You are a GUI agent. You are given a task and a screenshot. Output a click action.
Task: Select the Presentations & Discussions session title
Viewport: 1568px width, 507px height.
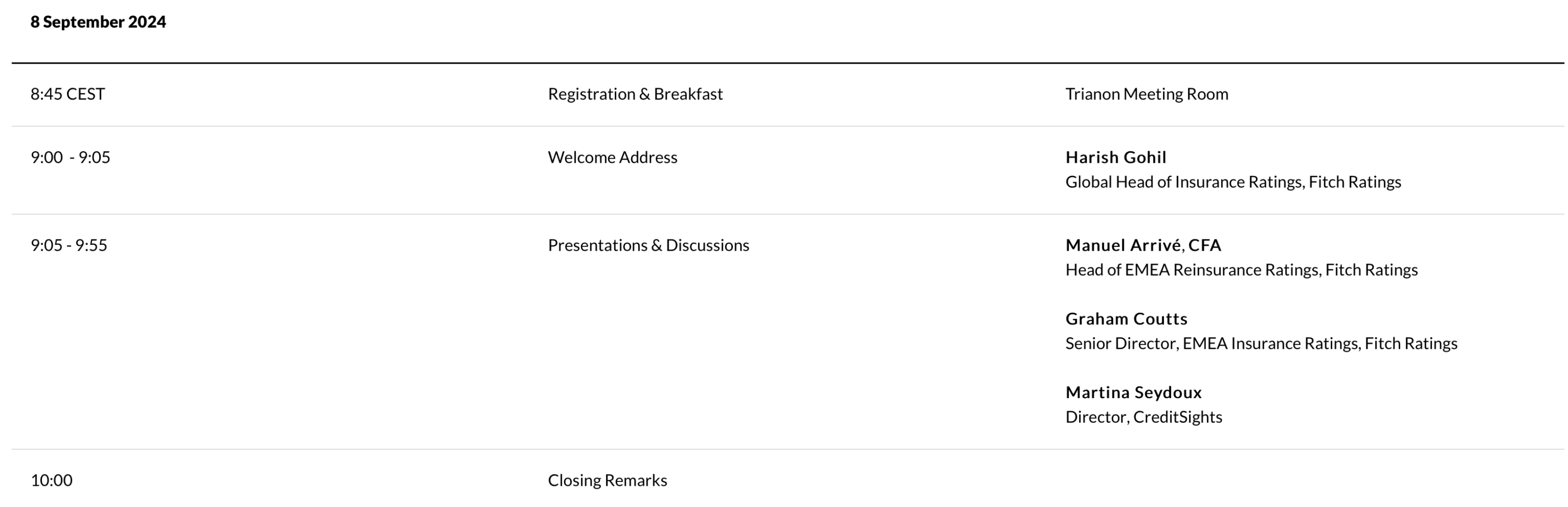coord(648,245)
